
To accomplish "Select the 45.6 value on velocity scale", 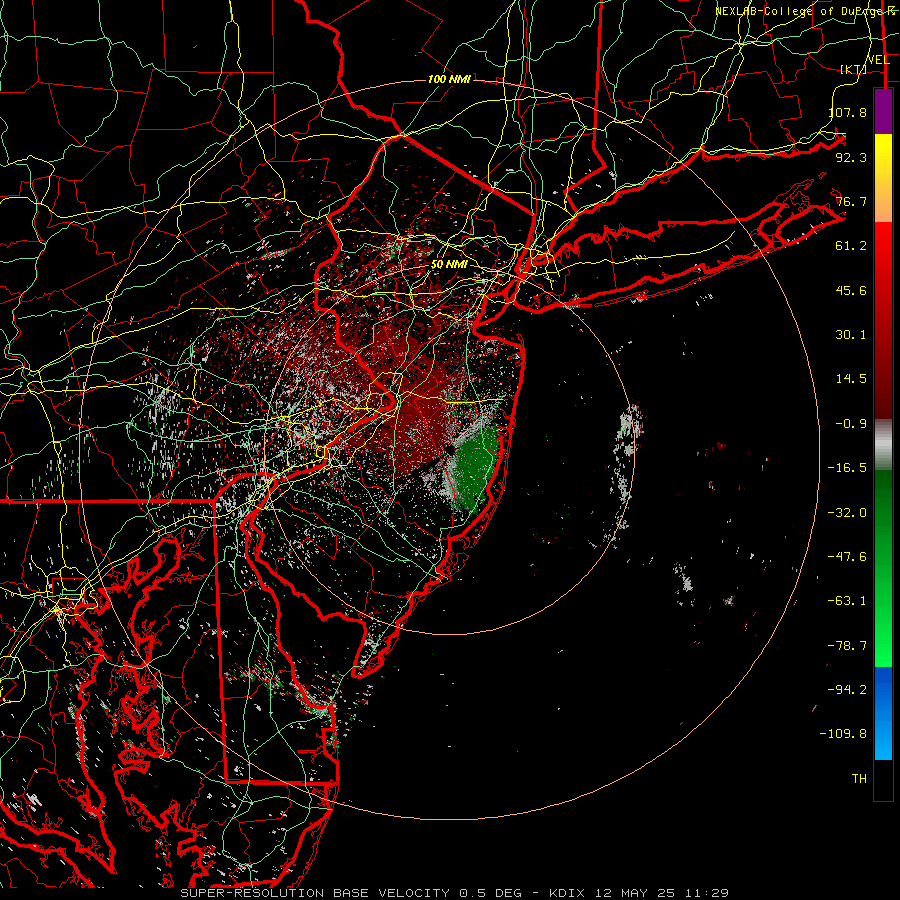I will pos(851,290).
